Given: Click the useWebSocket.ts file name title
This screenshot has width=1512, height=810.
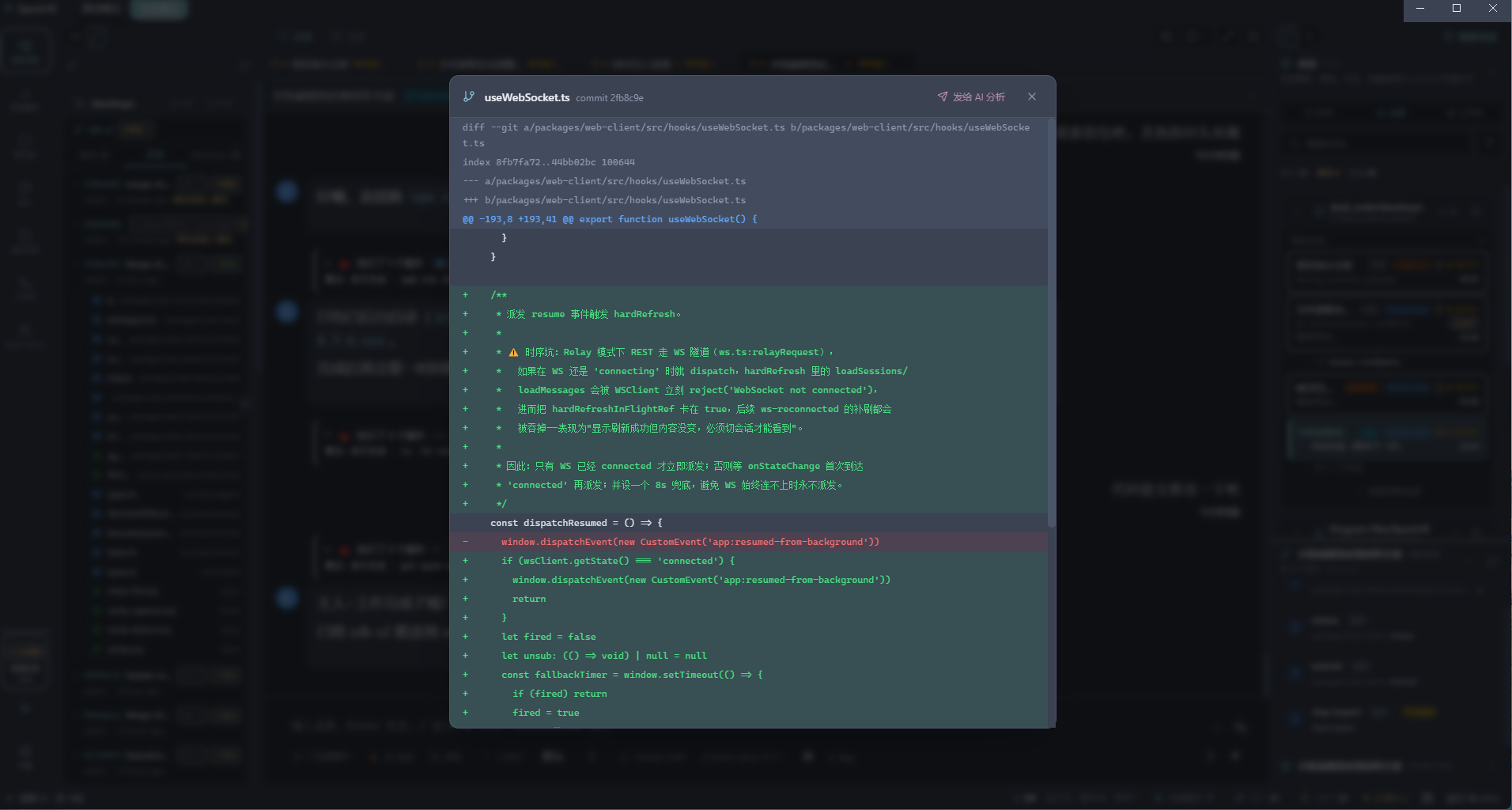Looking at the screenshot, I should pyautogui.click(x=527, y=97).
